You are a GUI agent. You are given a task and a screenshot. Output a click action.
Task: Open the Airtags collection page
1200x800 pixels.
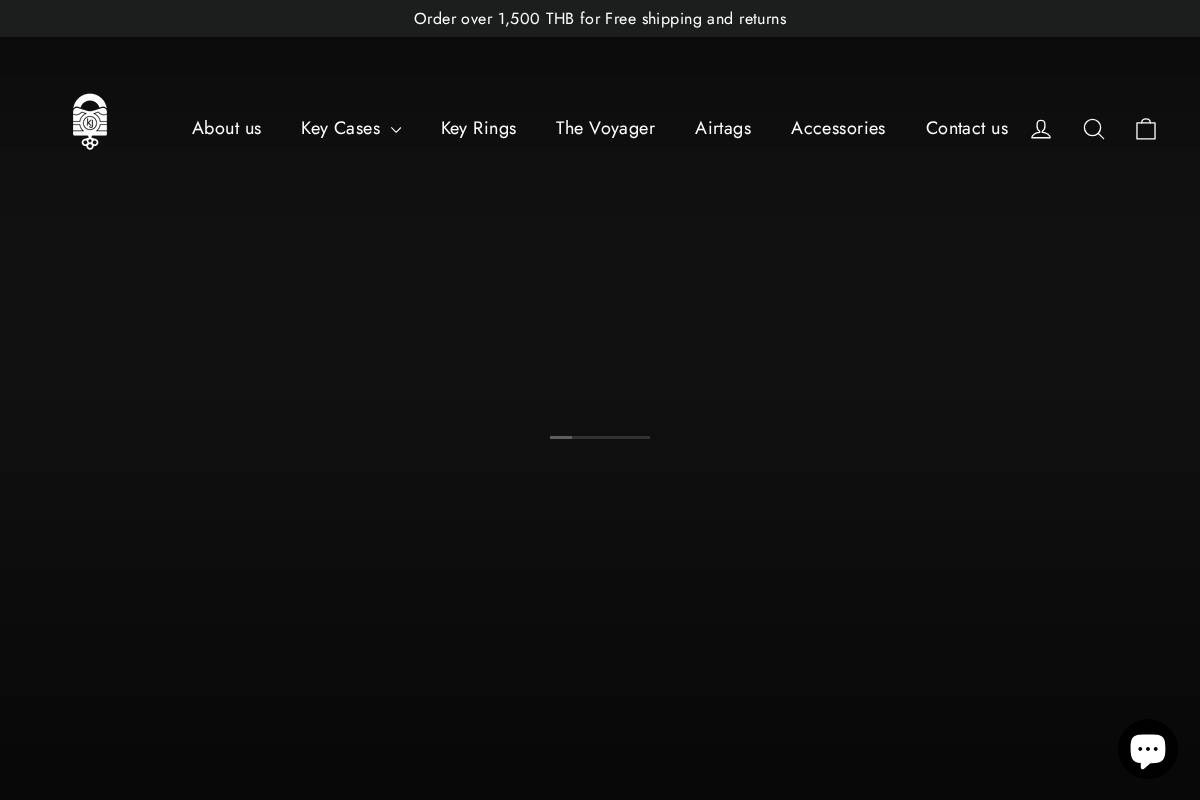tap(723, 128)
